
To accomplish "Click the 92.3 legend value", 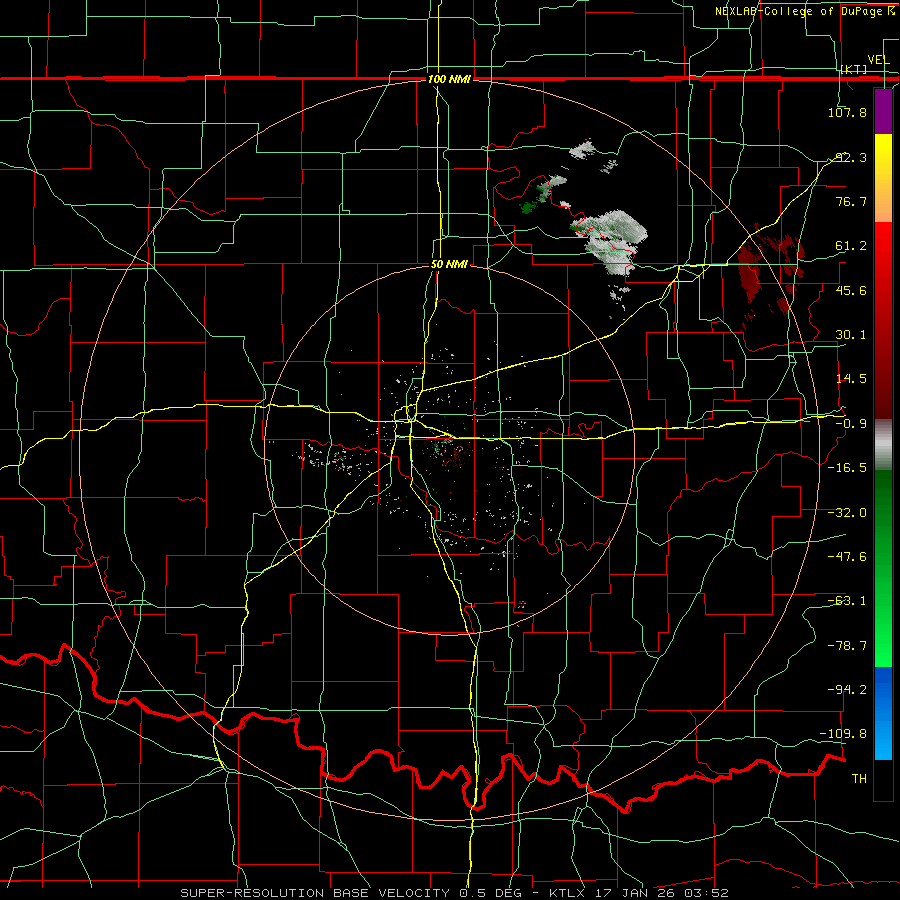I will [850, 157].
